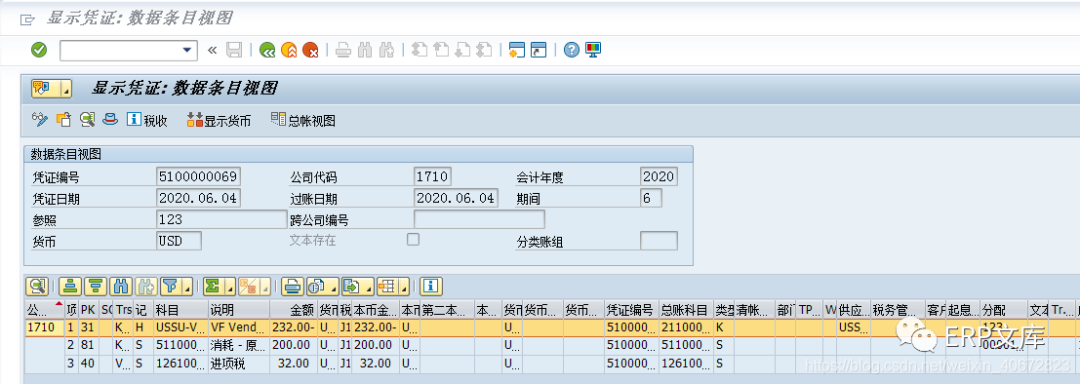Screen dimensions: 1080x384
Task: Open Help with the question mark icon
Action: 571,50
